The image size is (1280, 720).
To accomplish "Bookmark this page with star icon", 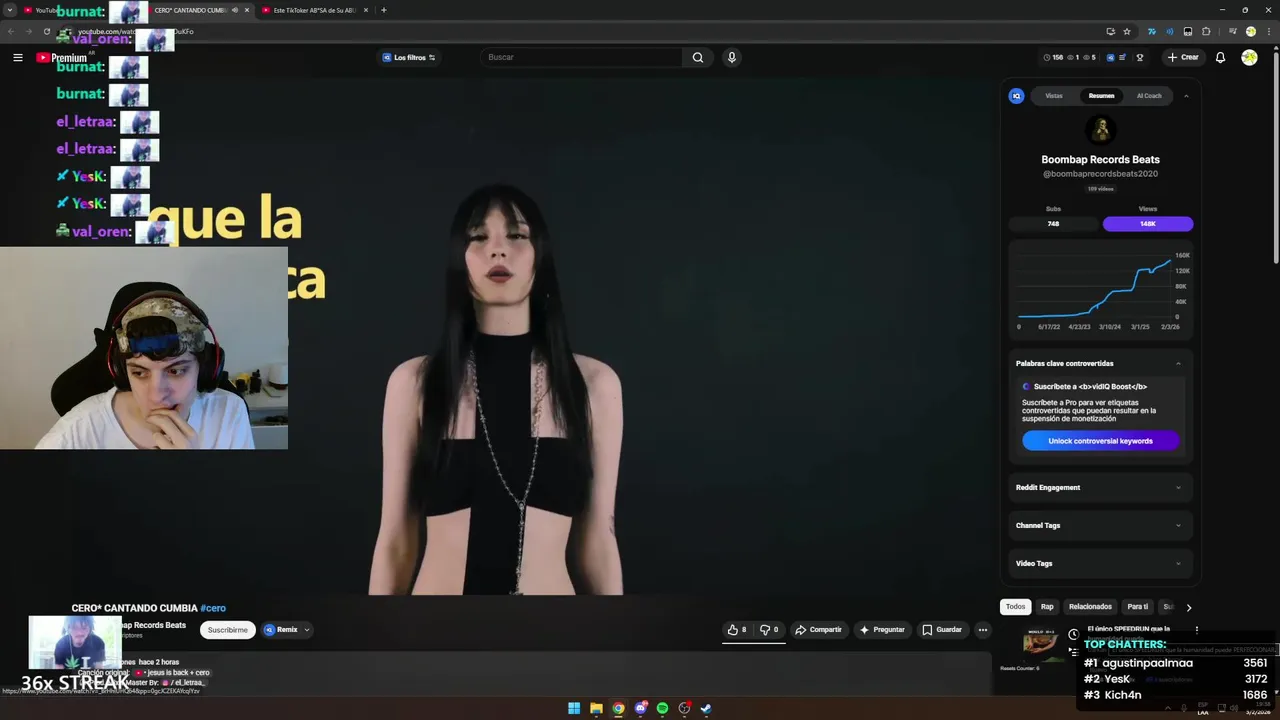I will [x=1127, y=31].
